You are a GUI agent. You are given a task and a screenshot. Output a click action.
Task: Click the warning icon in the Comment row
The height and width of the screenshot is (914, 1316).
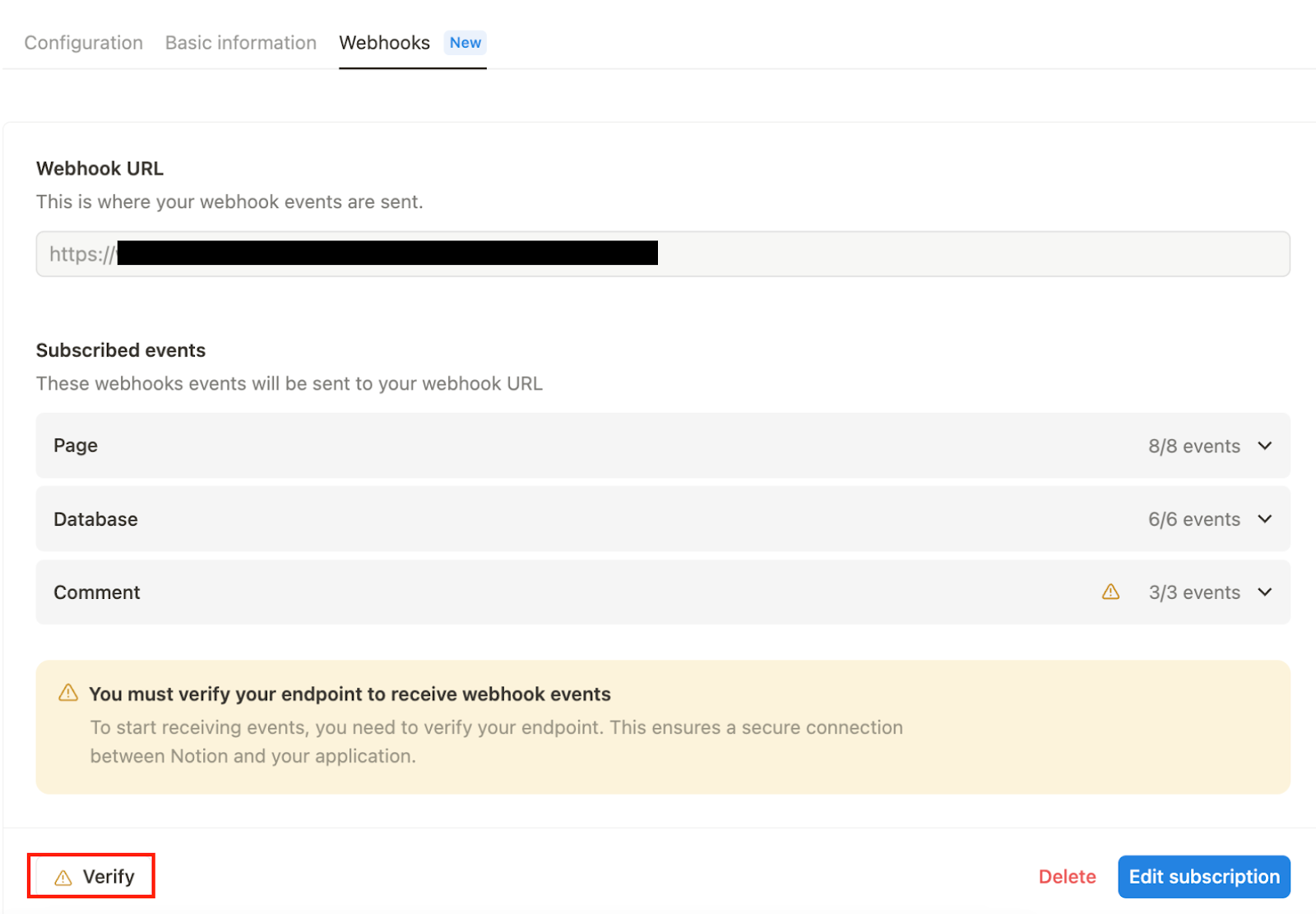tap(1110, 592)
